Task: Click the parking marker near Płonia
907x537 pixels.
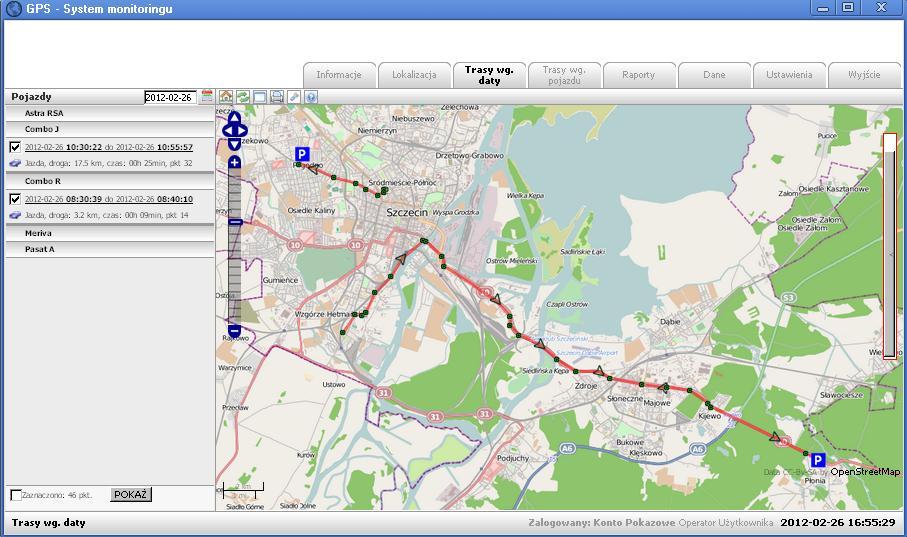Action: click(x=817, y=460)
